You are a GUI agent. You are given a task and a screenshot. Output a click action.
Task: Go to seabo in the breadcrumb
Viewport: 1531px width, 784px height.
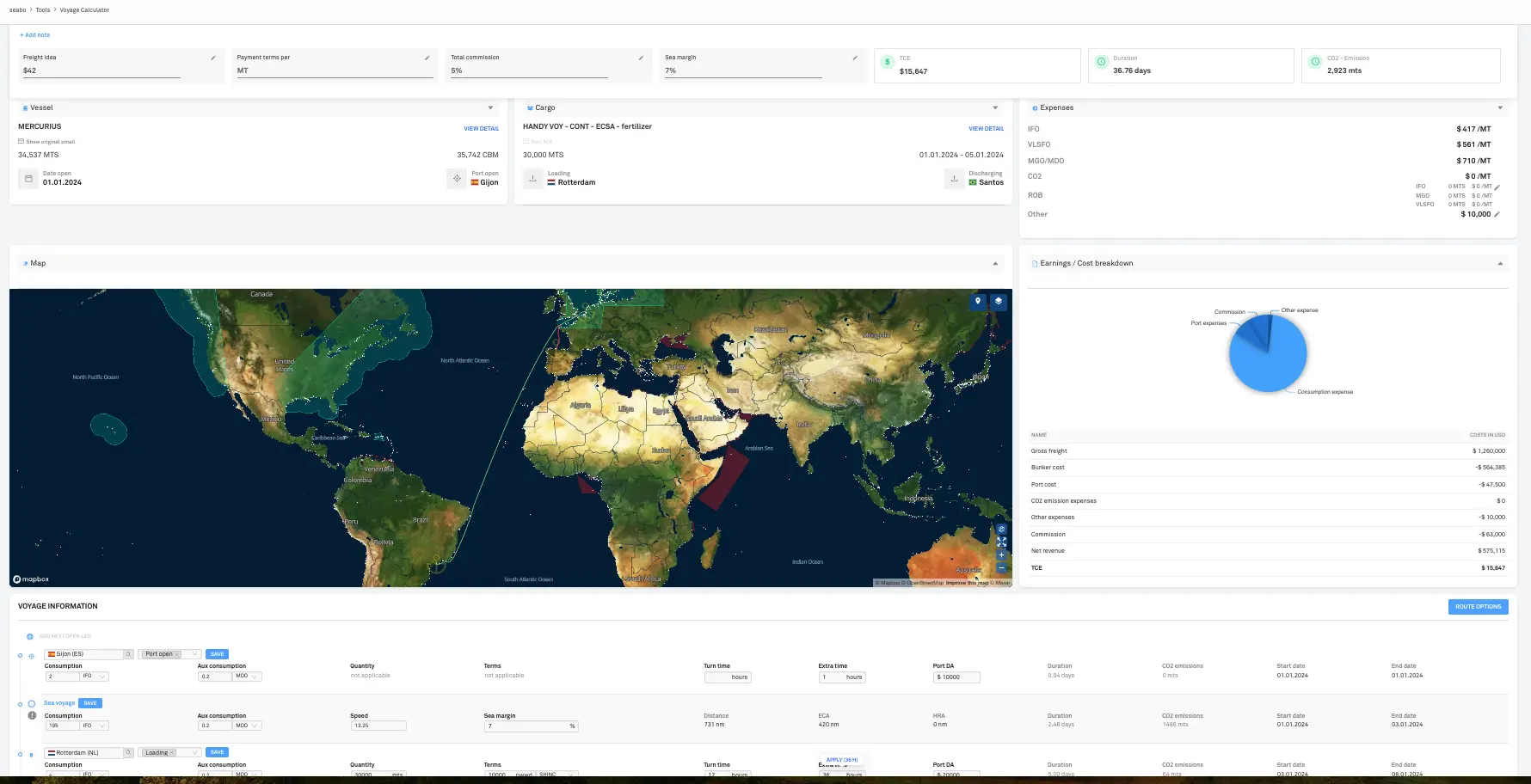point(17,10)
